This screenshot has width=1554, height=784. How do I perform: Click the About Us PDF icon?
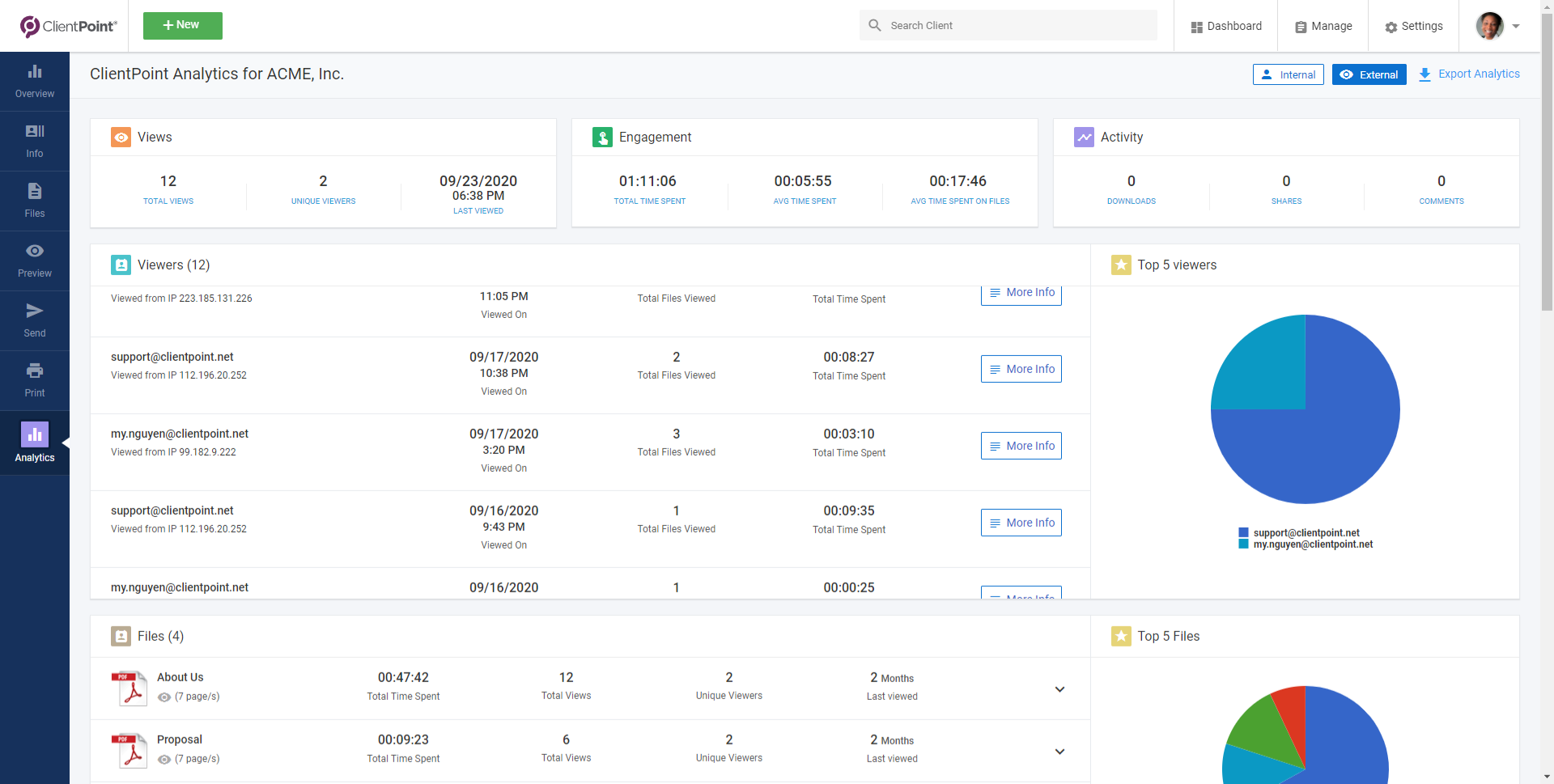[x=129, y=689]
